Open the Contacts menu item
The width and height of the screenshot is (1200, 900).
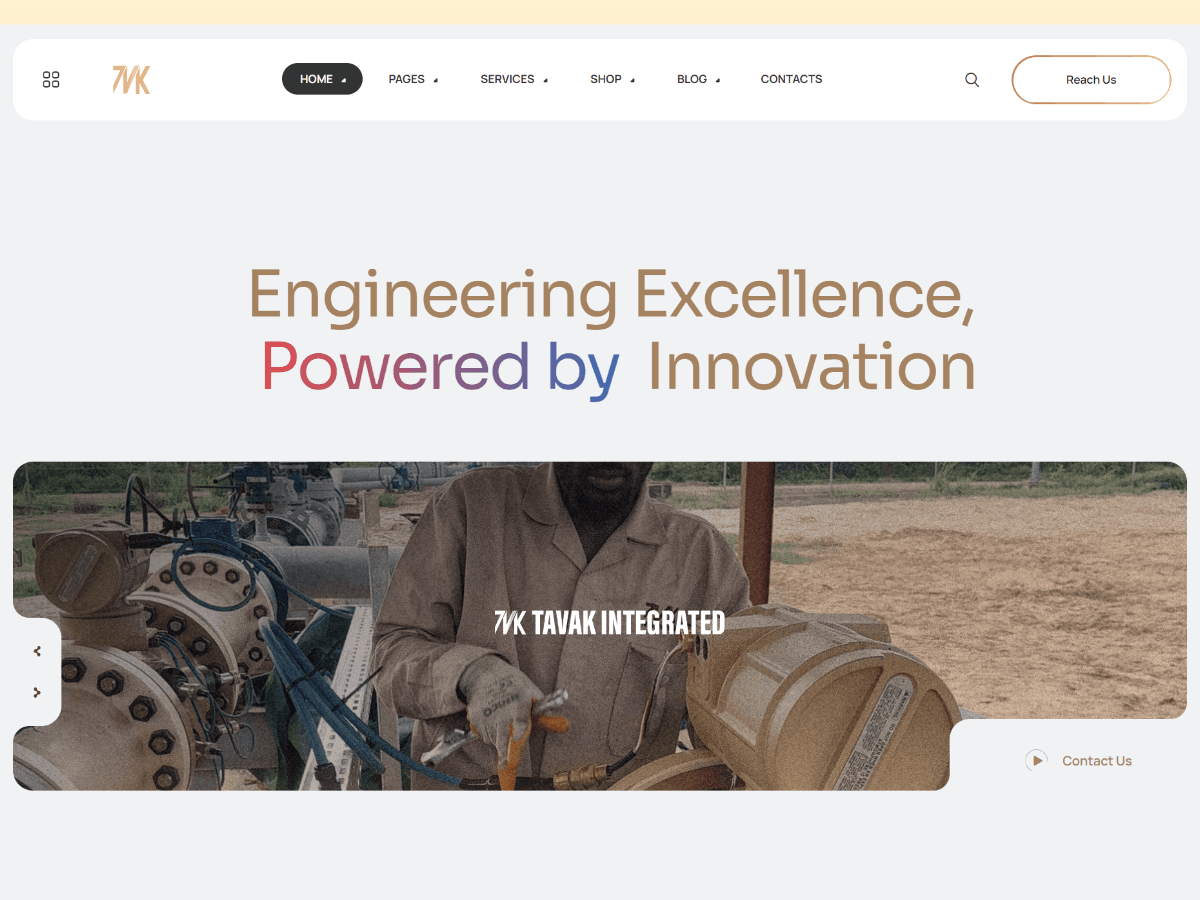[x=791, y=79]
